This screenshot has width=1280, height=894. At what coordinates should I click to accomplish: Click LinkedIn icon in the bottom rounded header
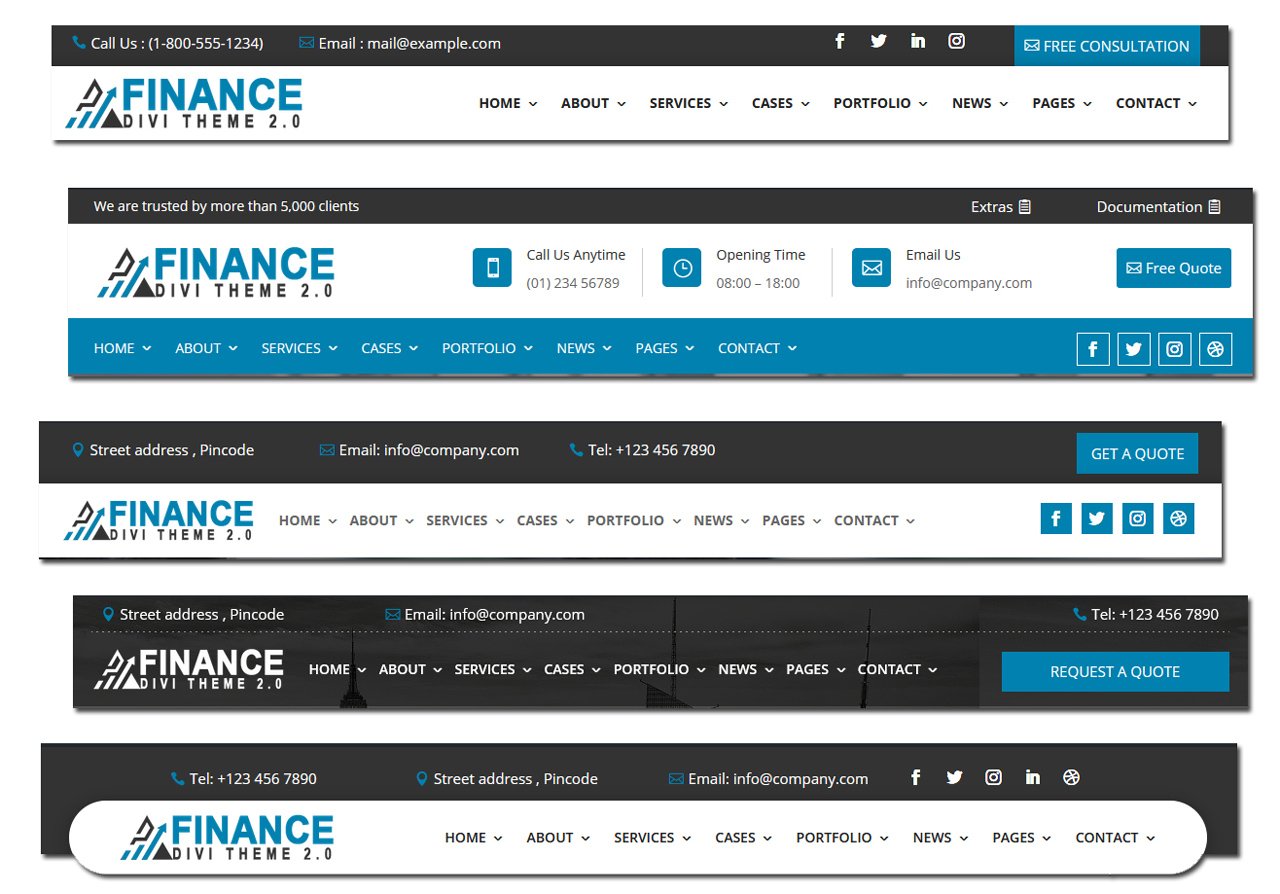click(1032, 777)
